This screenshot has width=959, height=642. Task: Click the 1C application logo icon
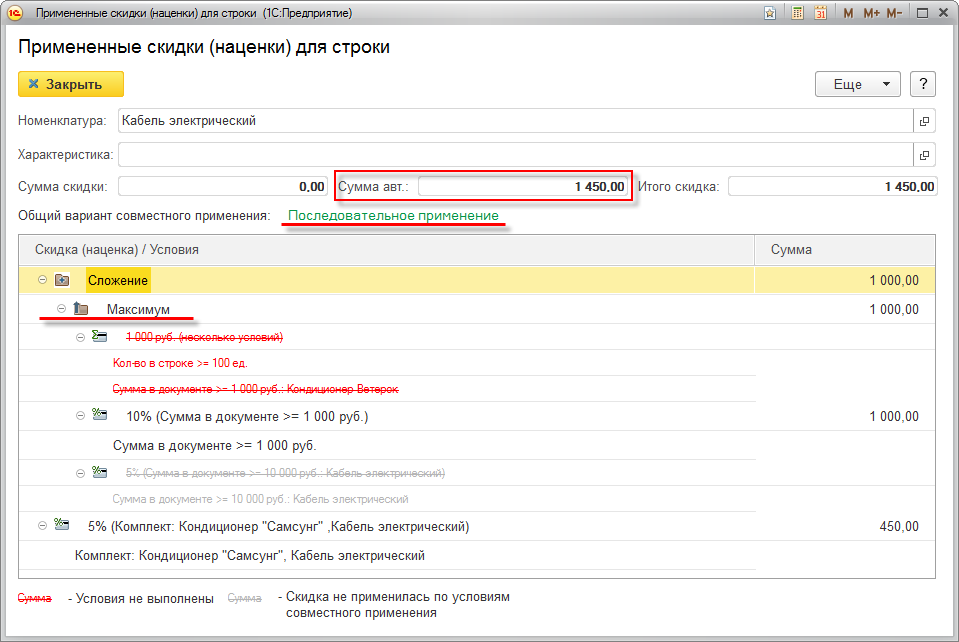pyautogui.click(x=14, y=13)
